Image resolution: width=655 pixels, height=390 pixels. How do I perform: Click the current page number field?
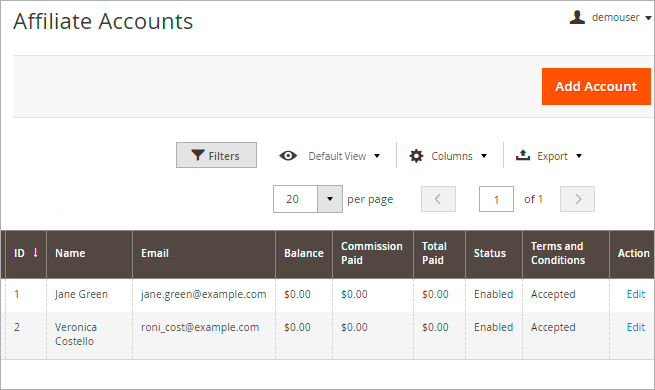(x=496, y=199)
